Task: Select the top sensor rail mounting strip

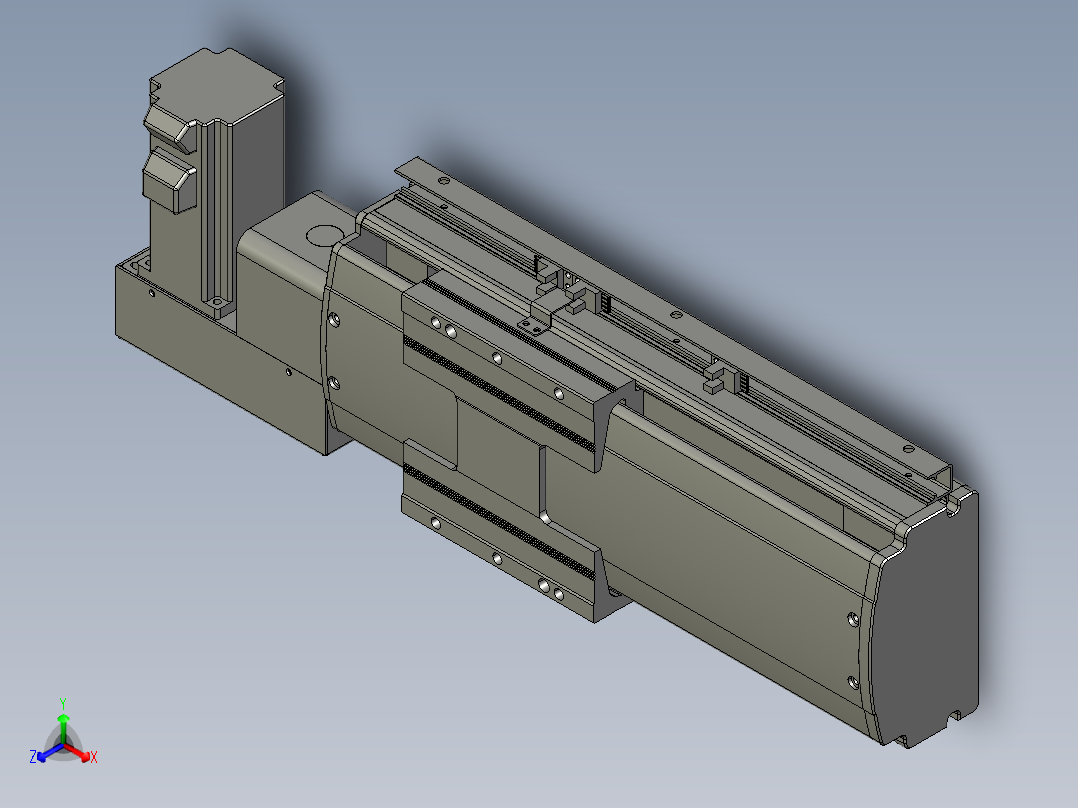Action: point(674,316)
